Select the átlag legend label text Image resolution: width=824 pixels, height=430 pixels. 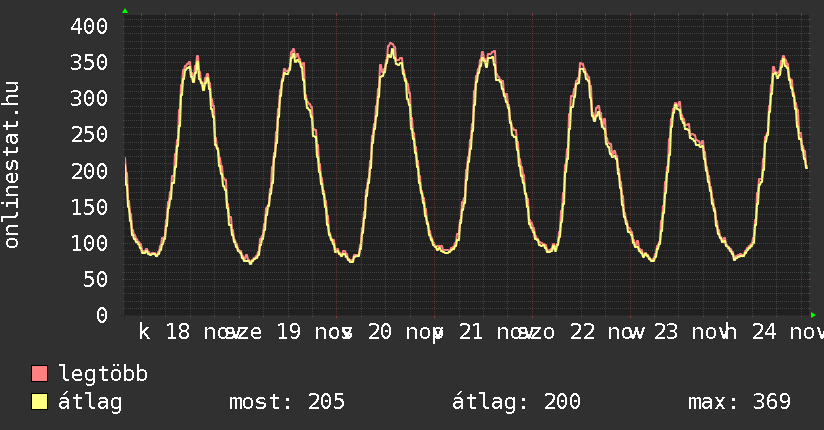[90, 402]
